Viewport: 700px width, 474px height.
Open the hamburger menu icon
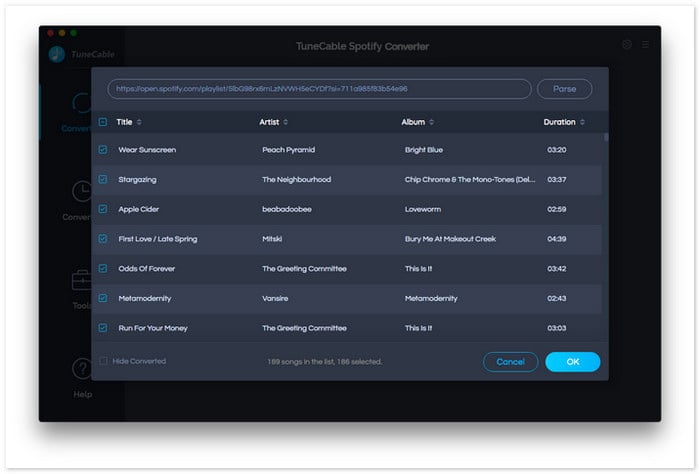coord(645,44)
